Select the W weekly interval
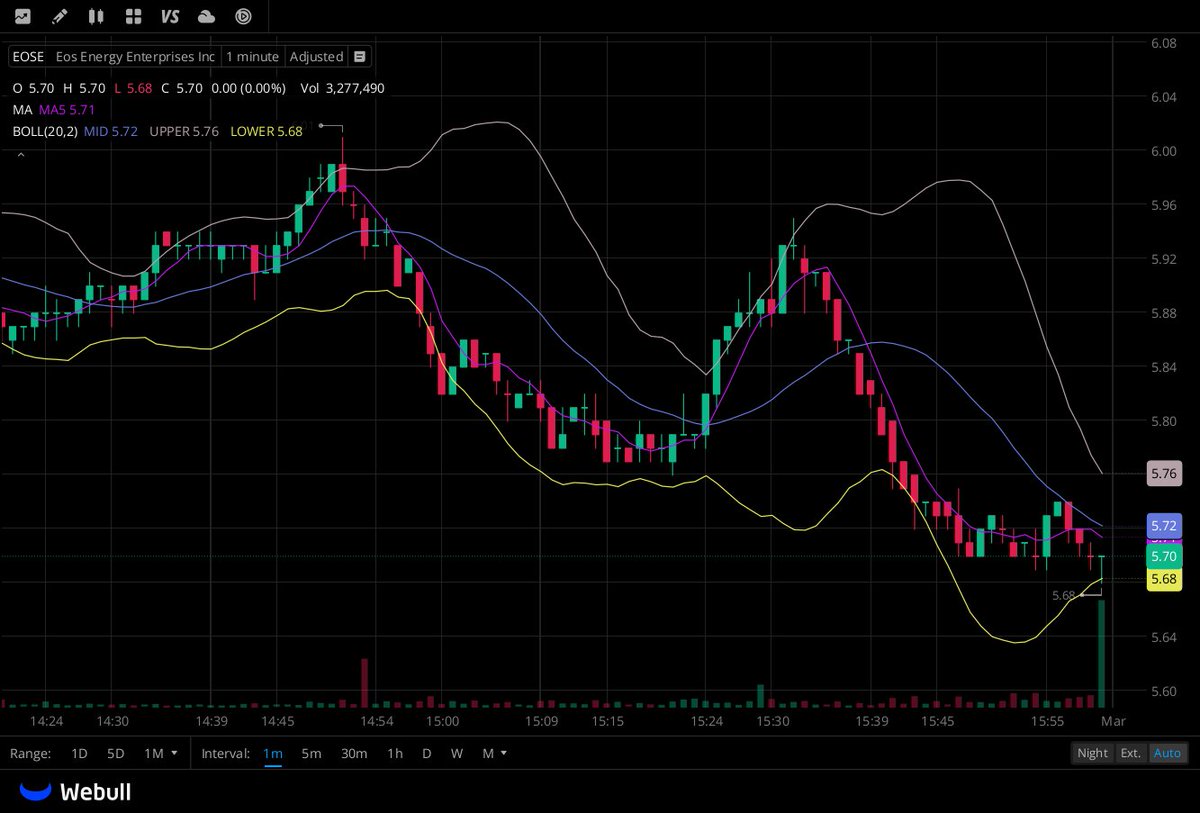This screenshot has height=813, width=1200. (x=457, y=753)
